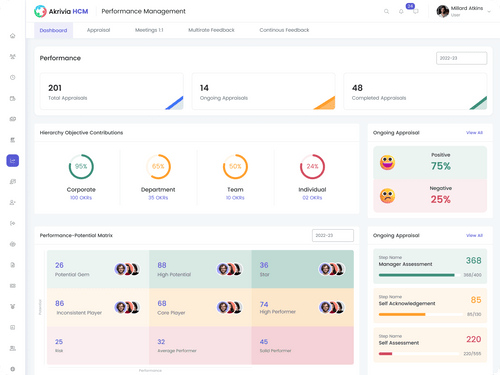Open the 10 OKRs link under Team
Viewport: 500px width, 375px height.
pos(235,198)
